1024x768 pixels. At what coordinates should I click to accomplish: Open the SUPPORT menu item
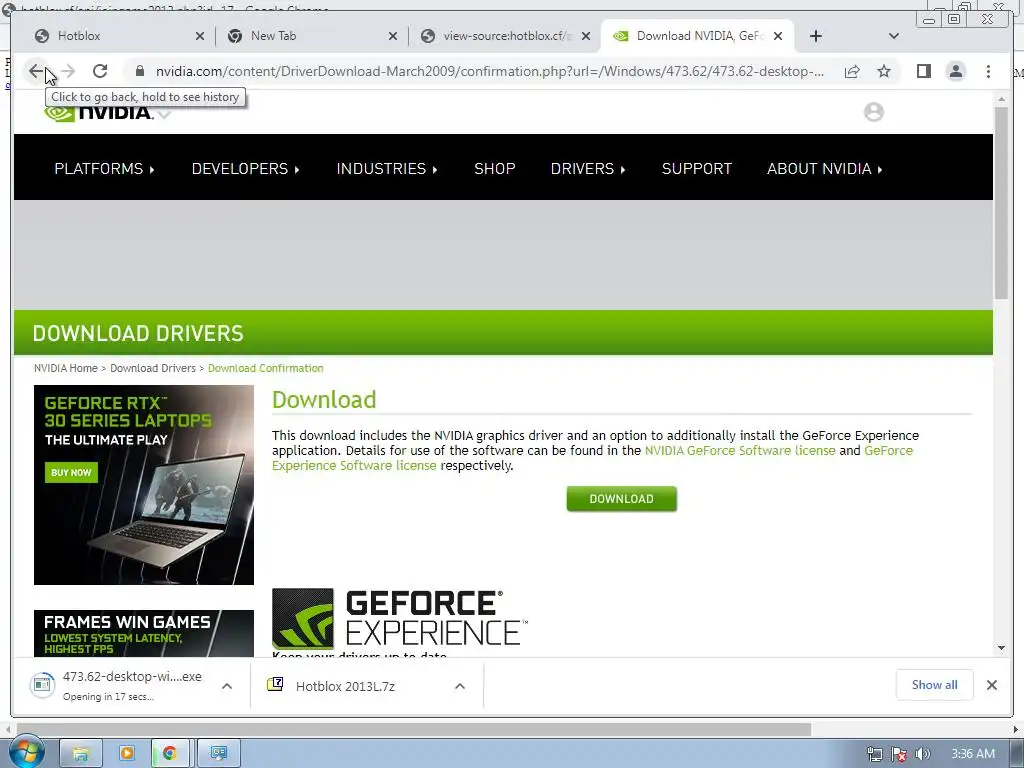coord(696,168)
